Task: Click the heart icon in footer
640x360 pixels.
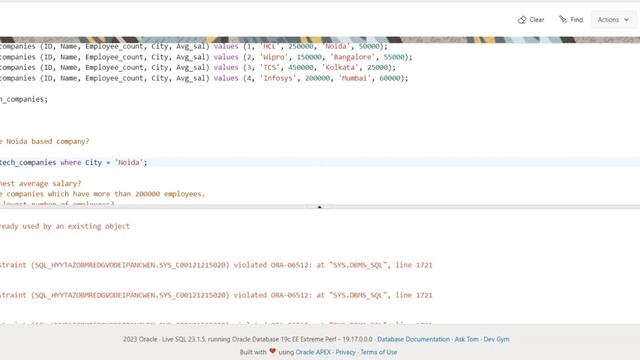Action: pos(272,351)
